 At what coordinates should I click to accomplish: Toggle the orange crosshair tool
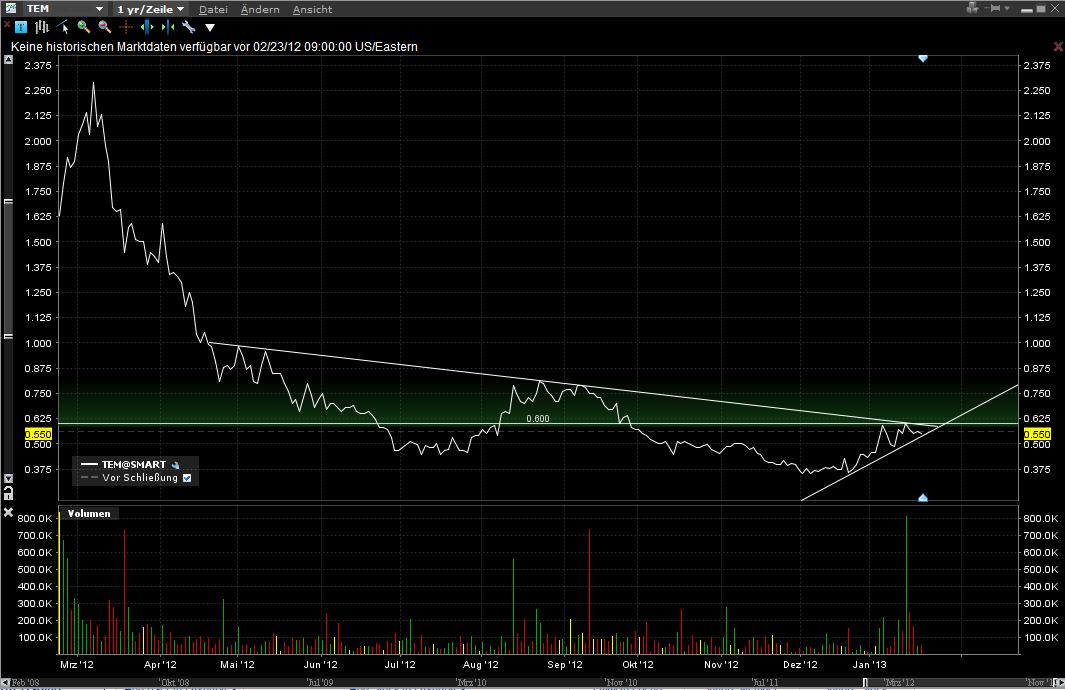126,27
